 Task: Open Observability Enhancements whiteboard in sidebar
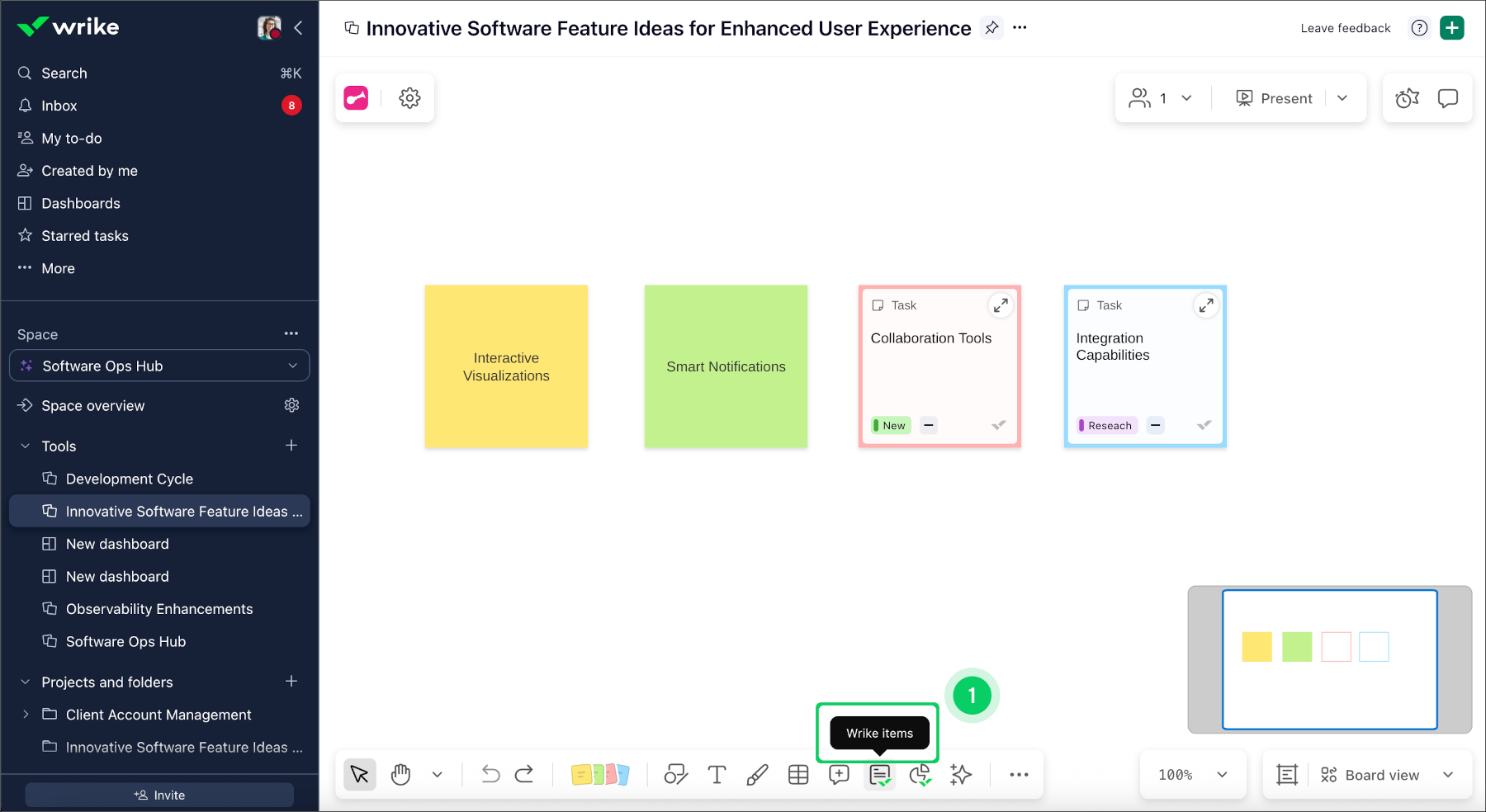tap(159, 609)
